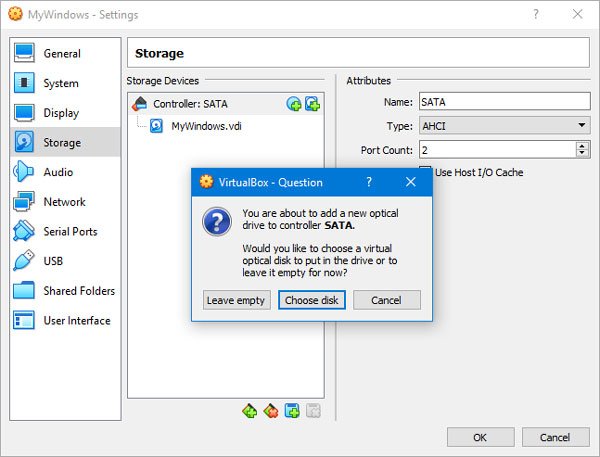
Task: Click the dialog's question mark help button
Action: [369, 182]
